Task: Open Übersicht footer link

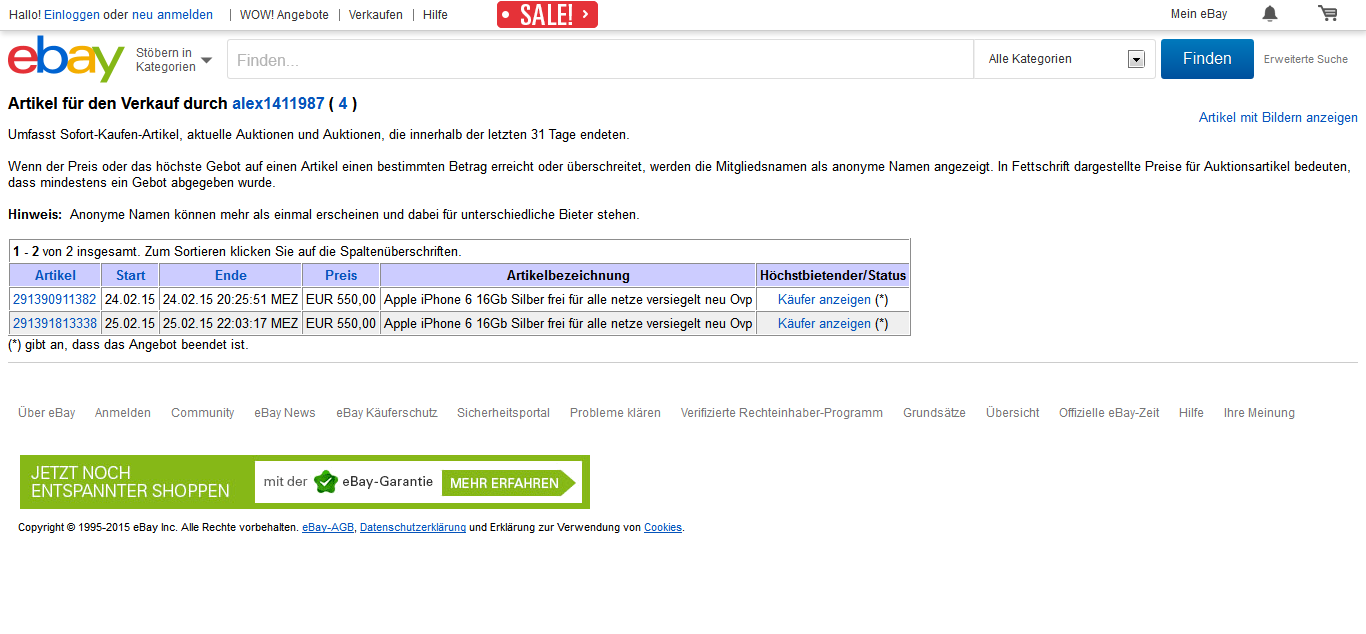Action: [x=1013, y=413]
